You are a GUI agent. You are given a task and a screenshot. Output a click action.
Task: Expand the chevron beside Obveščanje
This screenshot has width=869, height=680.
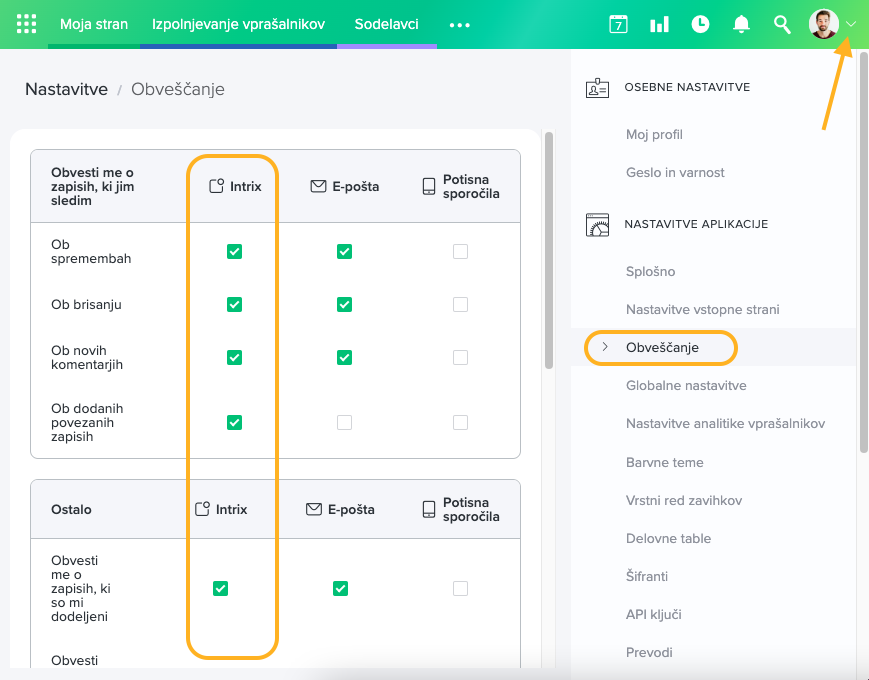point(605,347)
